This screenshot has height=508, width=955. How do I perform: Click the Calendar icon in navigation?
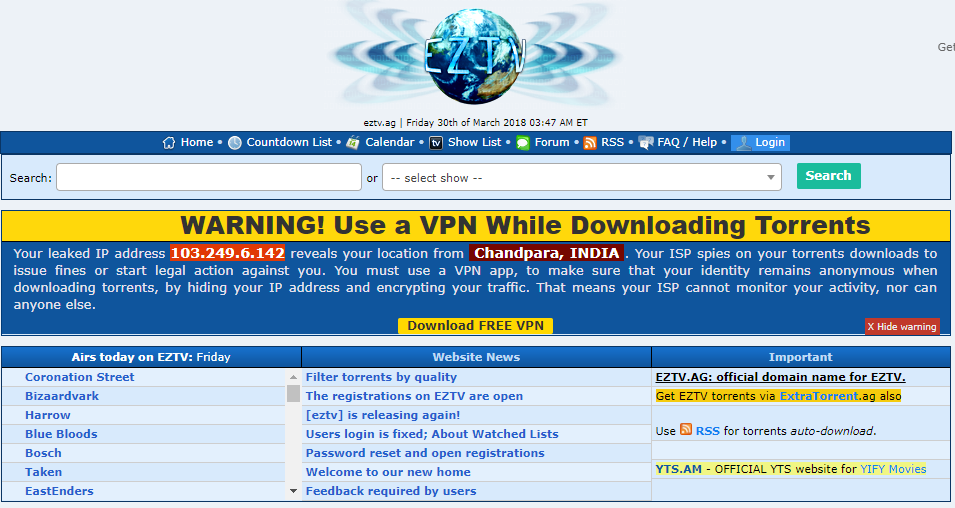(353, 143)
